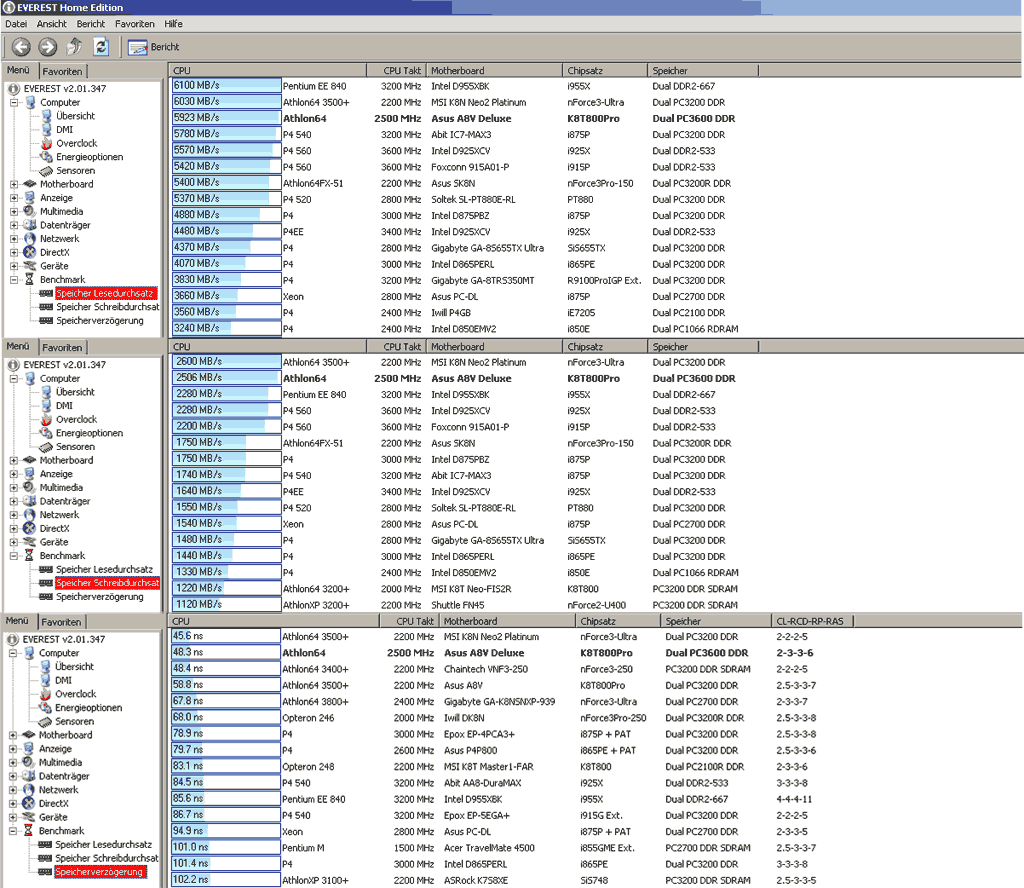Screen dimensions: 1024x888
Task: Collapse Computer node in latency pane
Action: [x=12, y=653]
